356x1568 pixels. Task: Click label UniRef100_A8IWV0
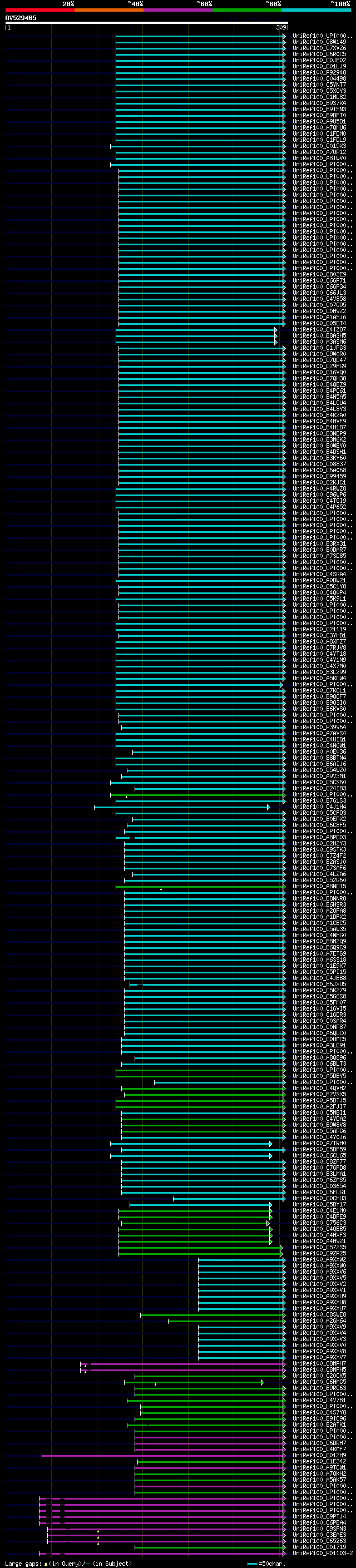point(319,159)
